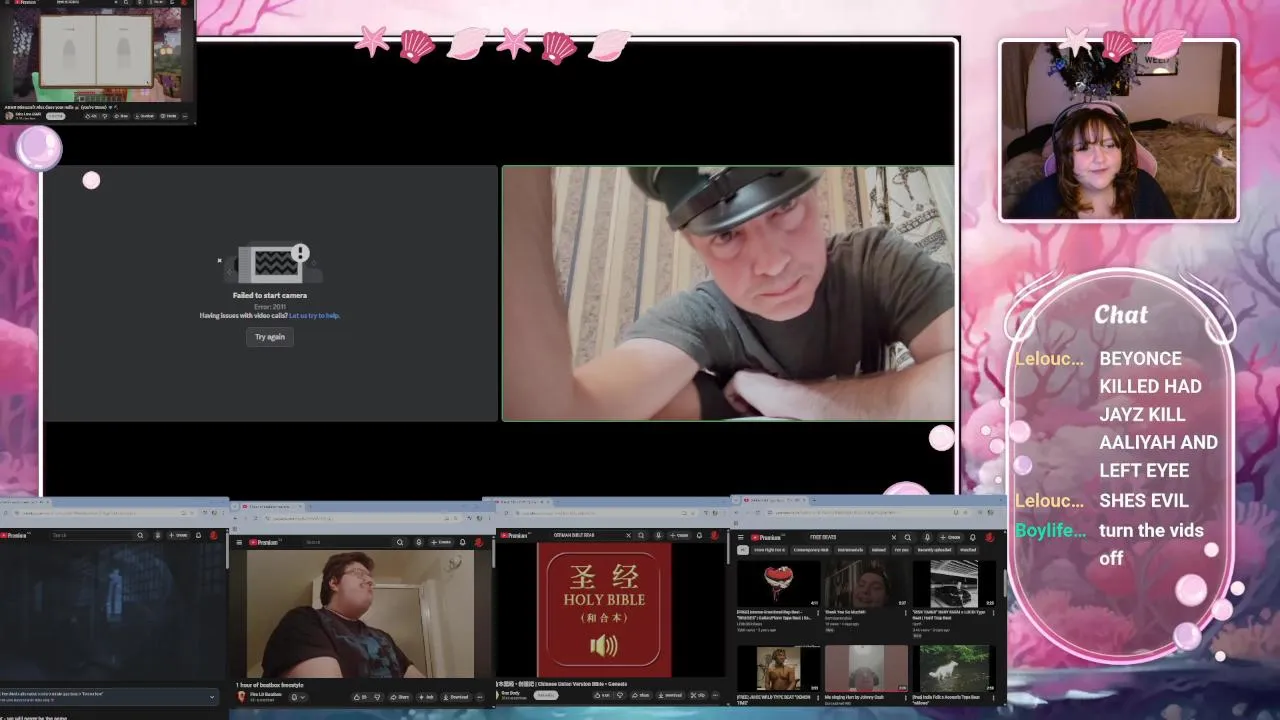Viewport: 1280px width, 720px height.
Task: Open 'Me singing Hurt by Johnny Cash' thumbnail
Action: coord(867,668)
